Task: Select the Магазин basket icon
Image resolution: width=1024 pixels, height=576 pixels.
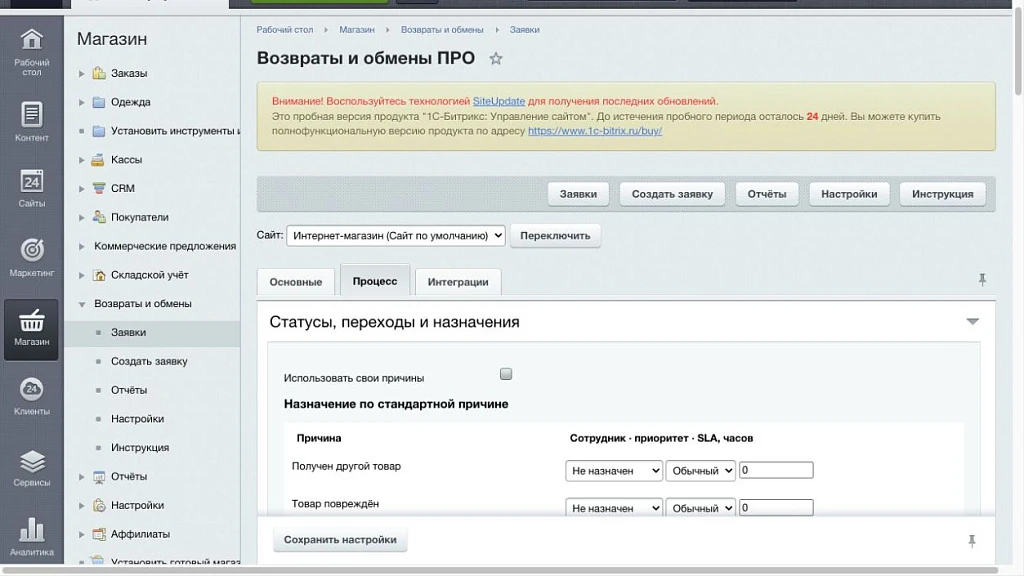Action: click(31, 321)
